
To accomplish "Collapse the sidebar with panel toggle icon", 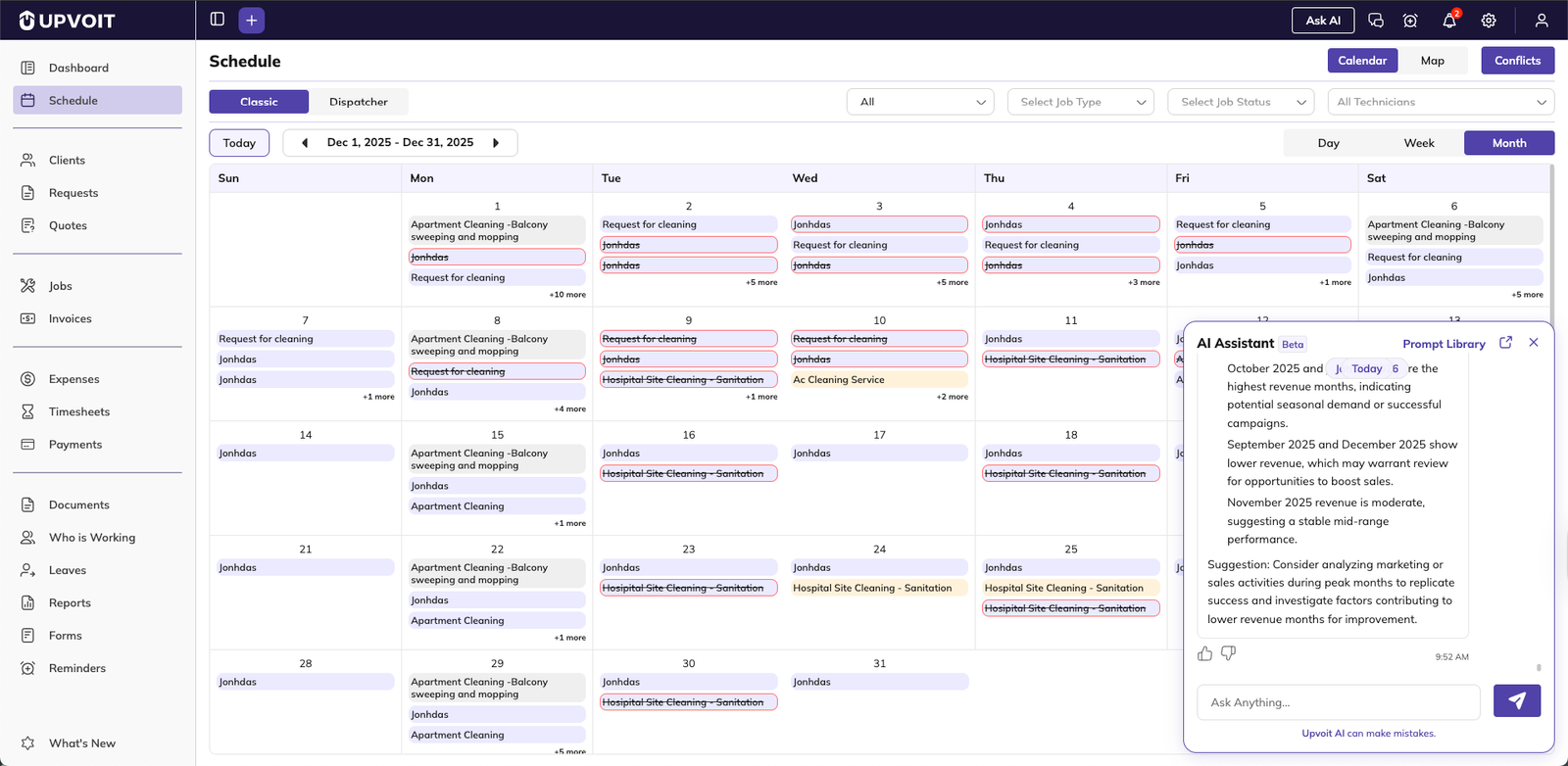I will click(x=218, y=20).
